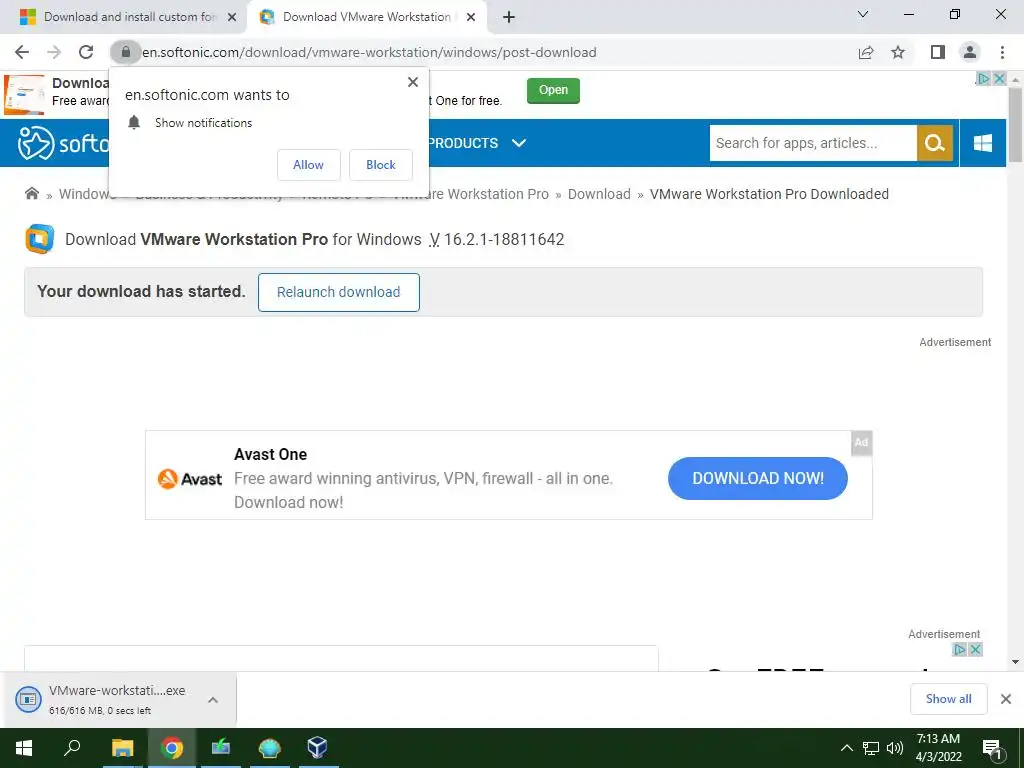Click the Advertisement label above Avast ad

[x=955, y=342]
